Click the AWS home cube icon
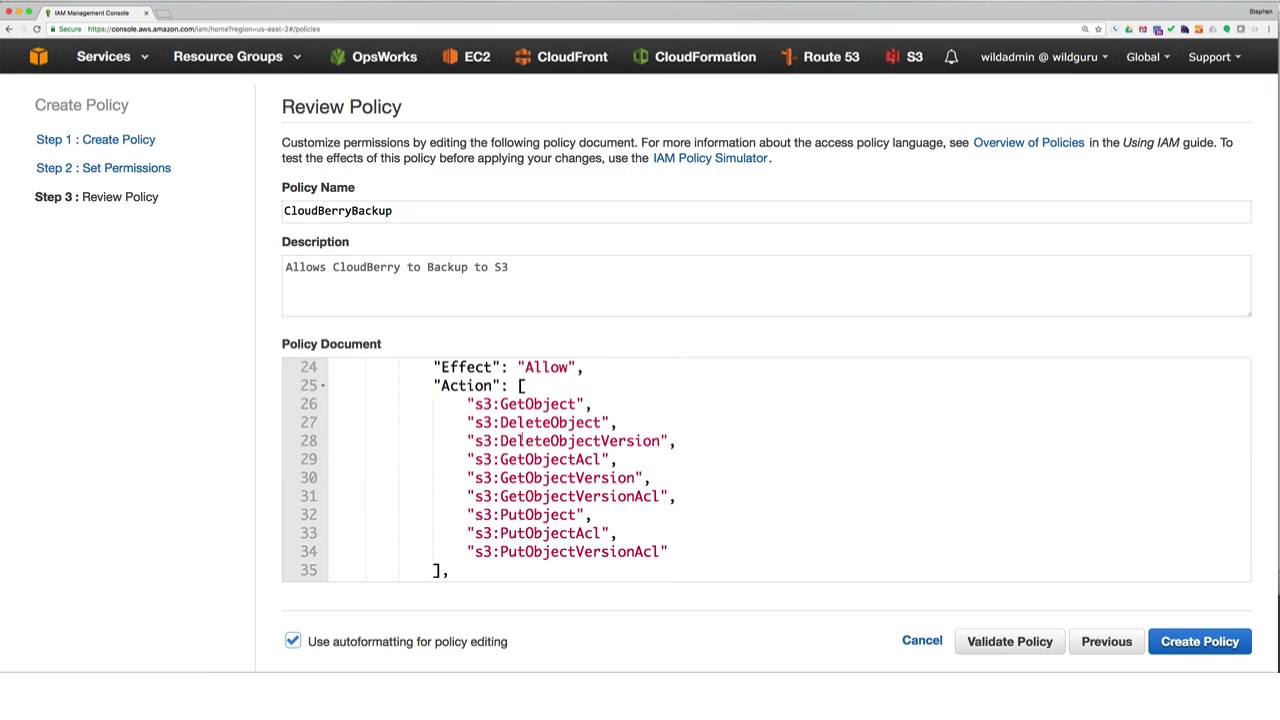 click(x=38, y=57)
